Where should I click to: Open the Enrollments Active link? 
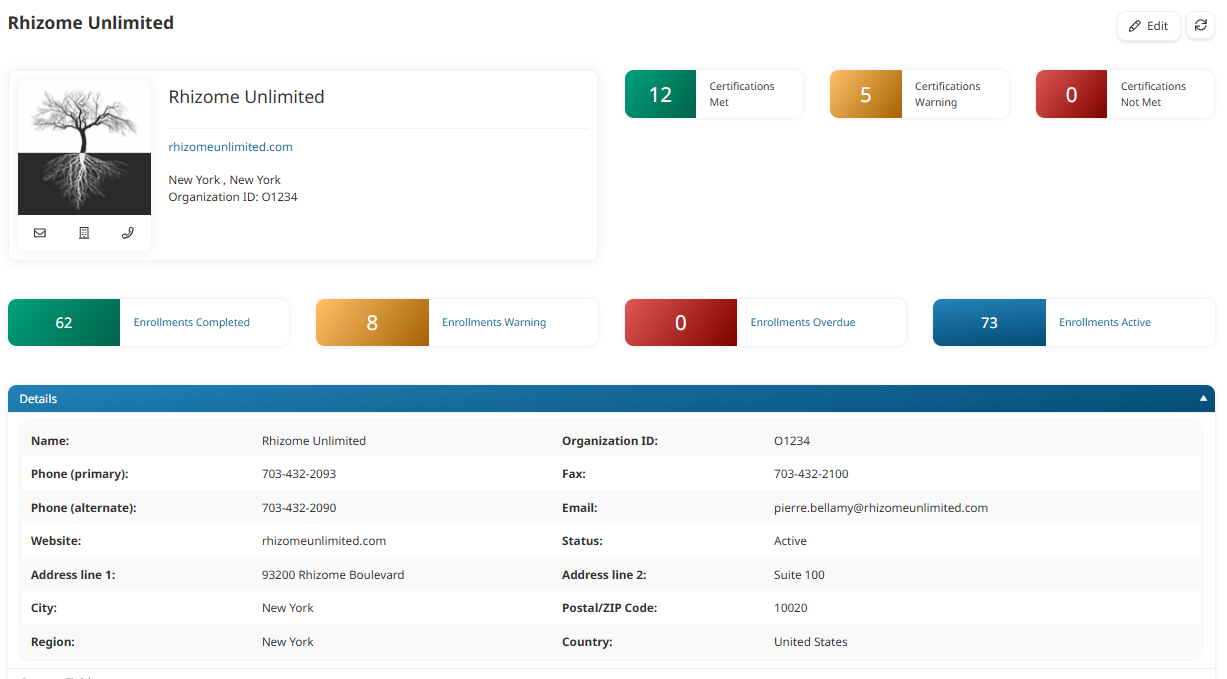[1105, 322]
